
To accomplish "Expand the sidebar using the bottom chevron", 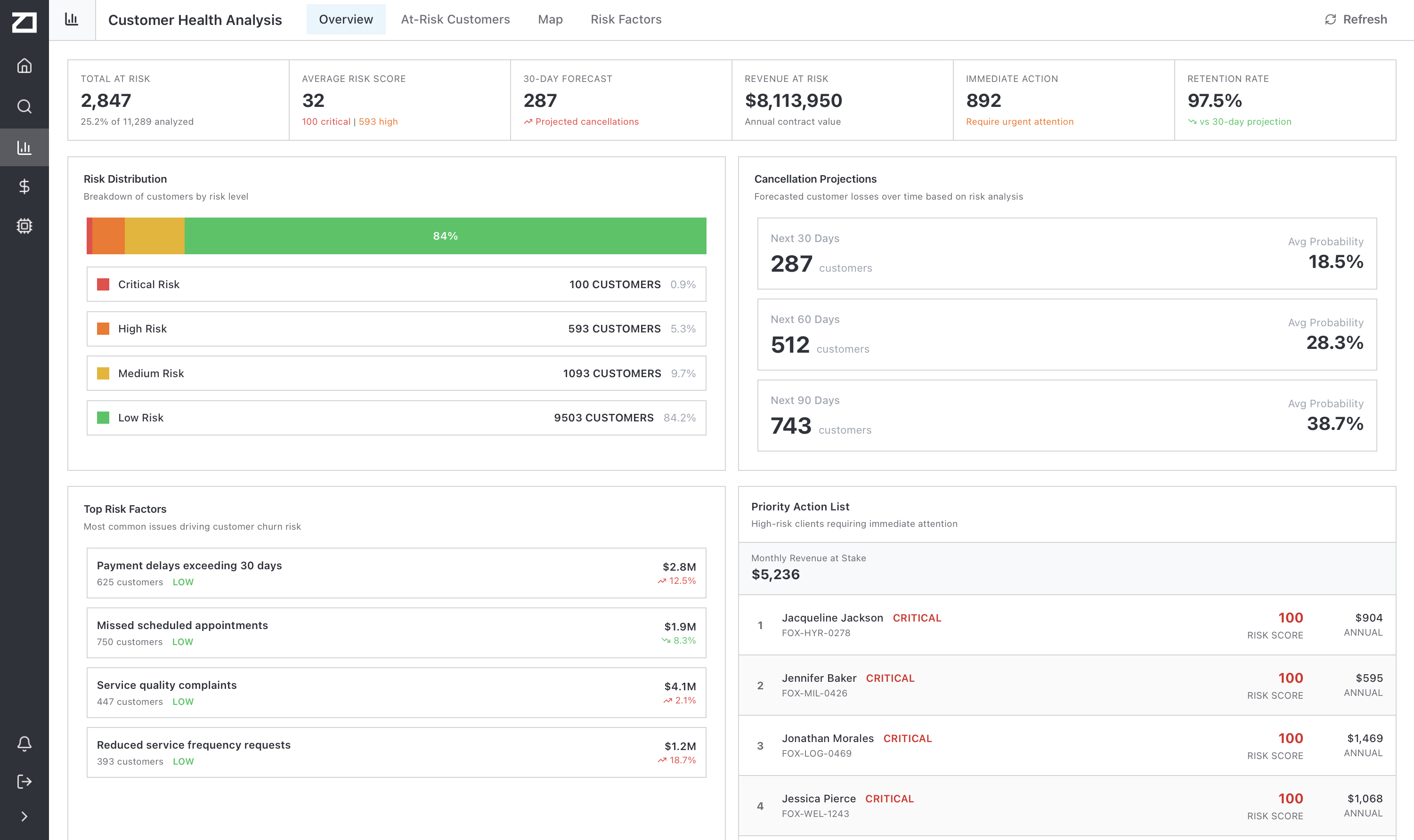I will pyautogui.click(x=24, y=816).
